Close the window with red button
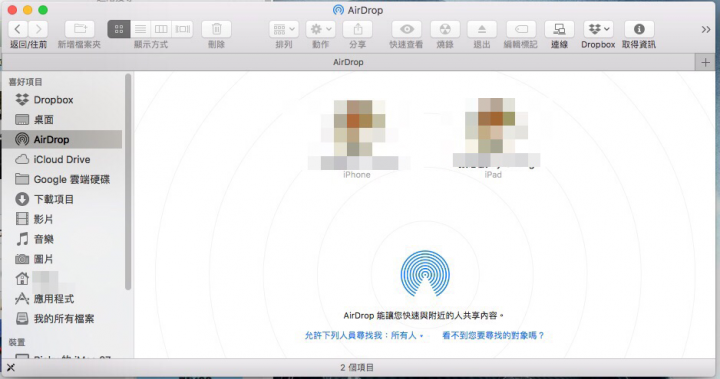 (12, 10)
